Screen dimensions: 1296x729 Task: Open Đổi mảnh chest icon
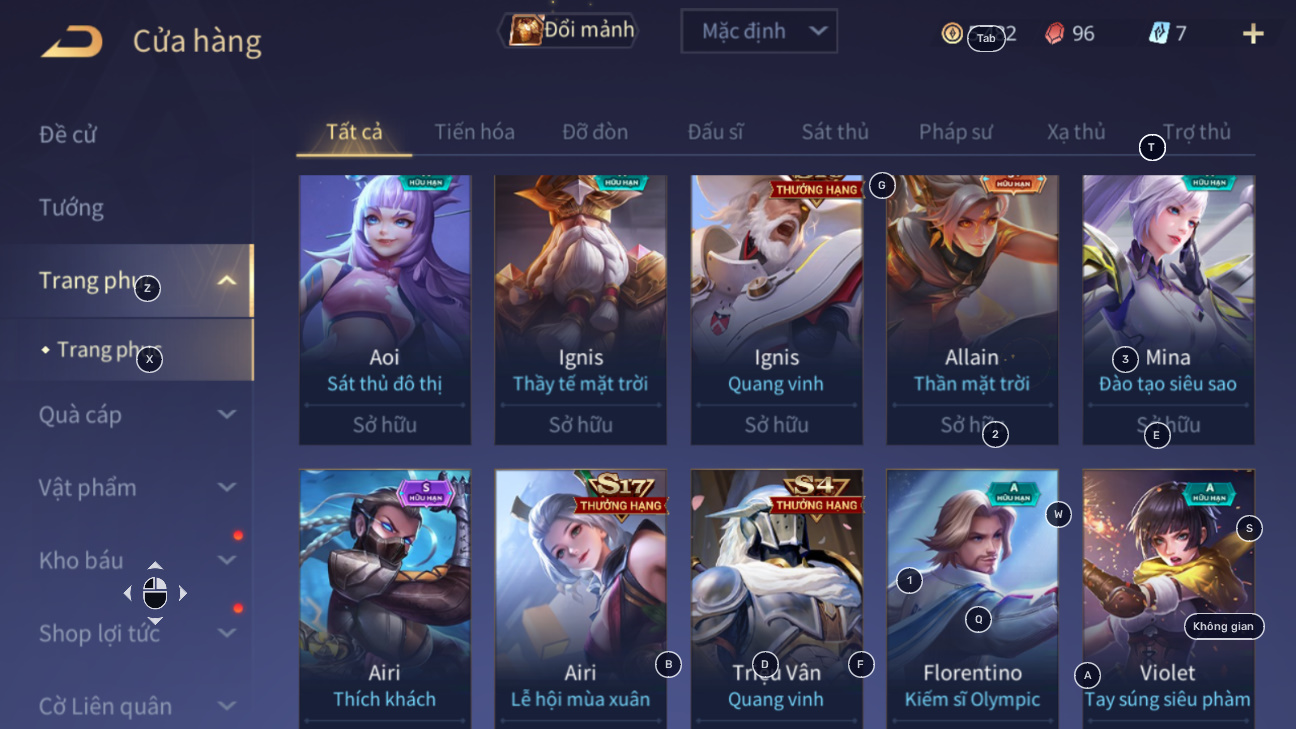pos(526,30)
